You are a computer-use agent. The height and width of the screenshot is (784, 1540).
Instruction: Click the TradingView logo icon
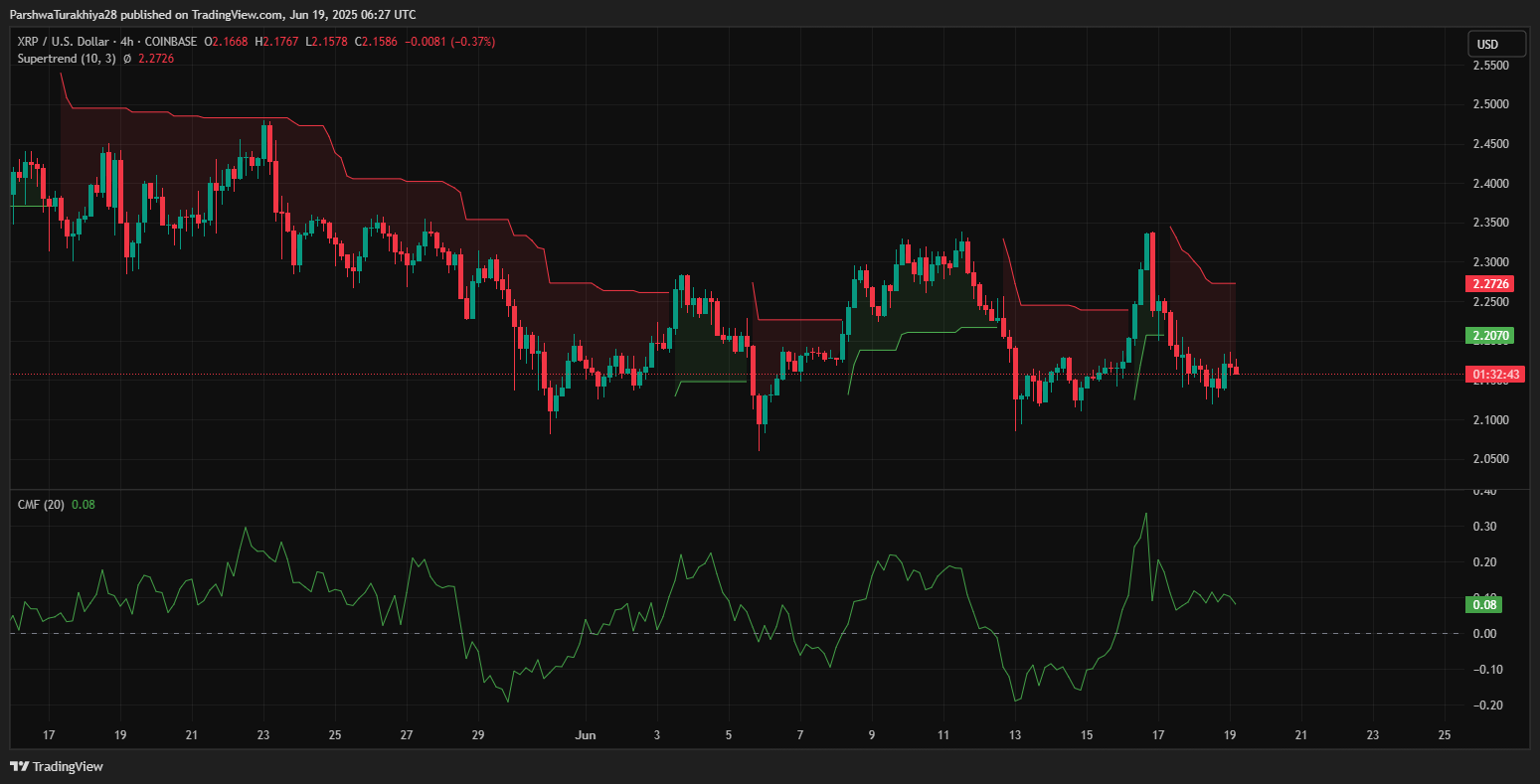19,766
